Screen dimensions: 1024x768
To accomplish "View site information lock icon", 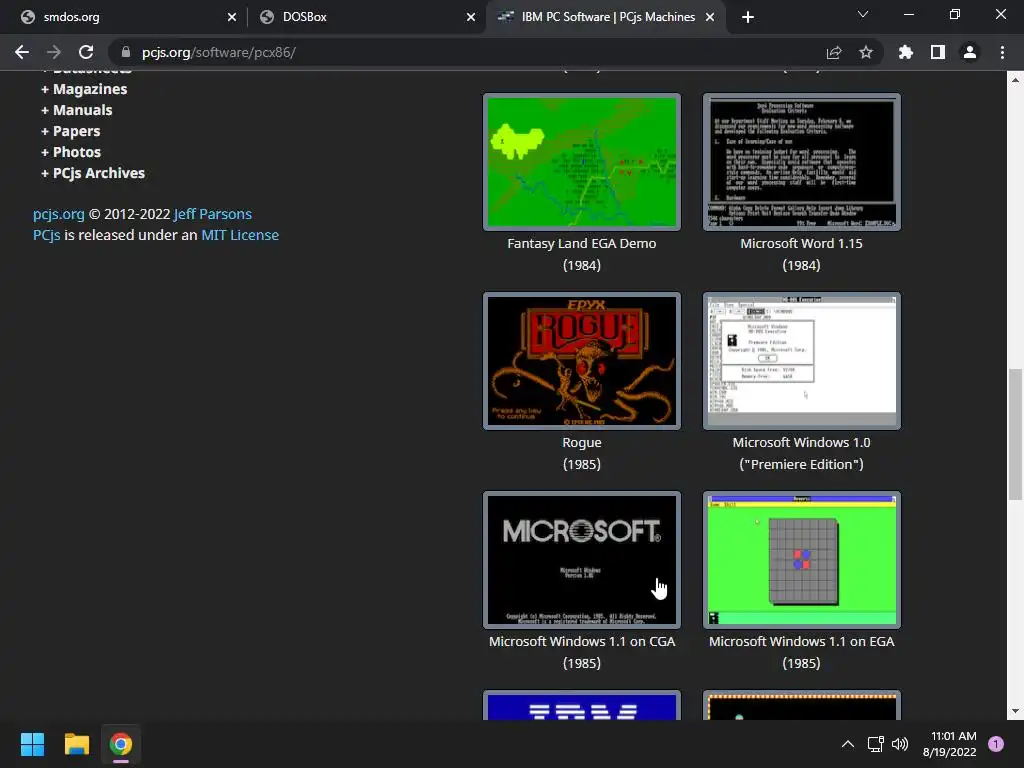I will [x=126, y=52].
